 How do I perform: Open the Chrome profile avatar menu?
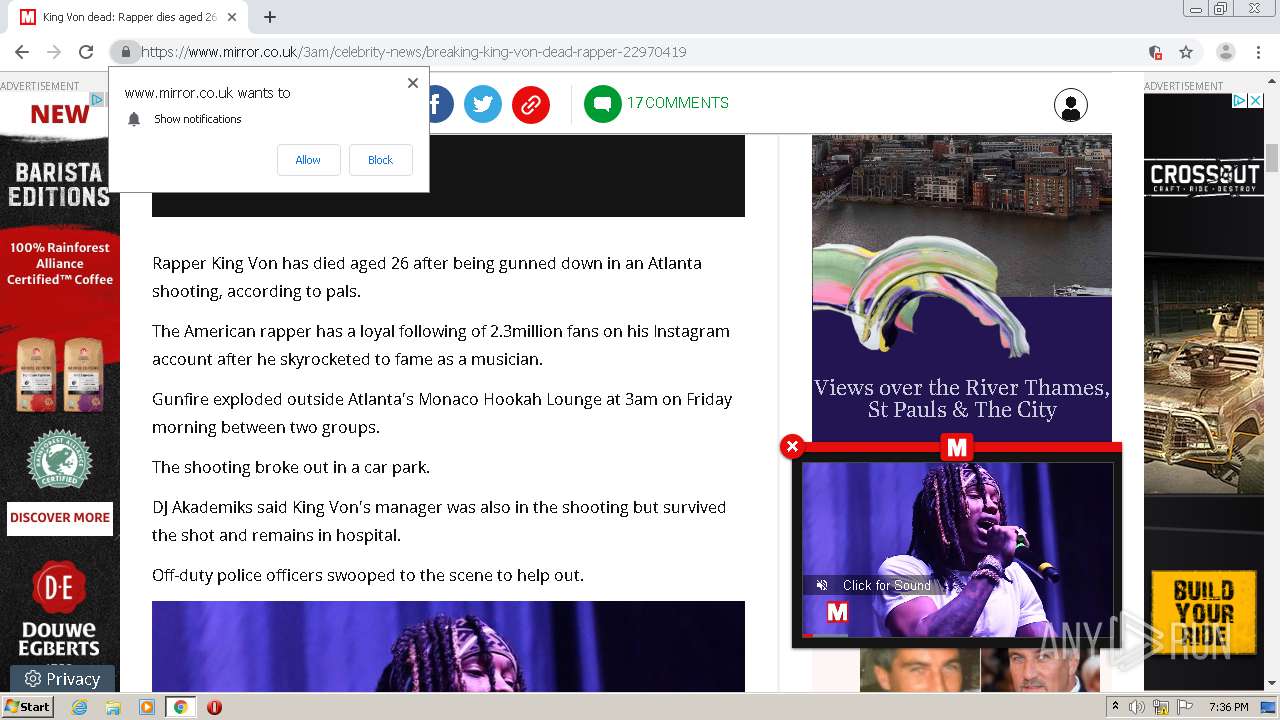pos(1225,52)
